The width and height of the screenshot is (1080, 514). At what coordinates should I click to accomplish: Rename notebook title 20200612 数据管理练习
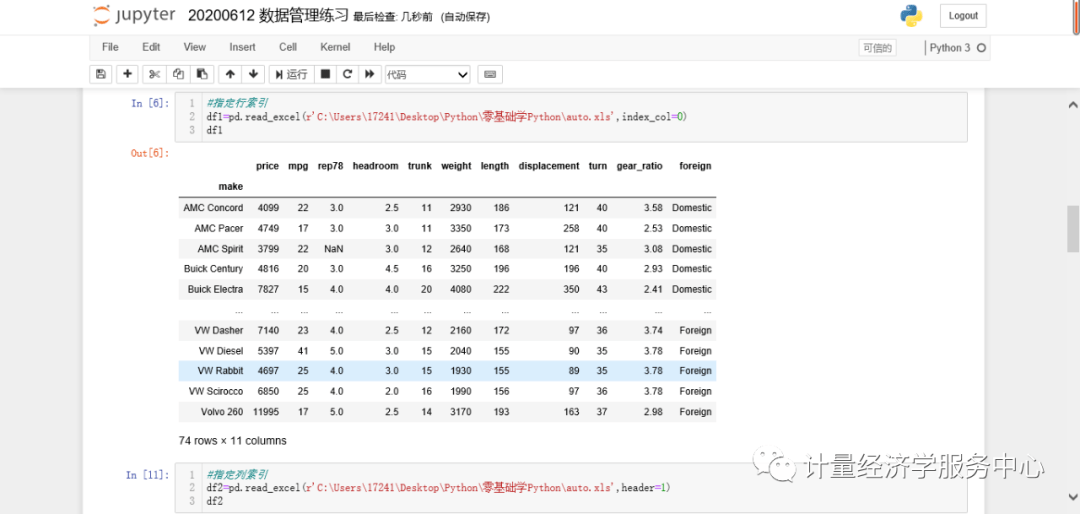[x=268, y=16]
